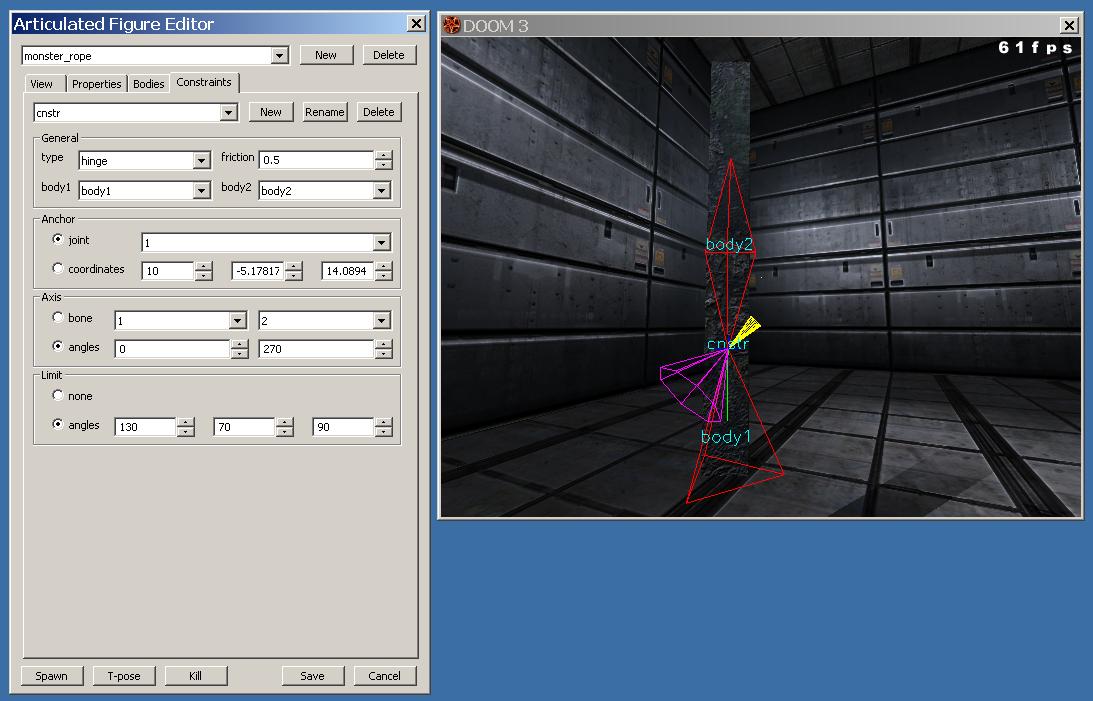Click the coordinates field showing -5.17817

(257, 271)
